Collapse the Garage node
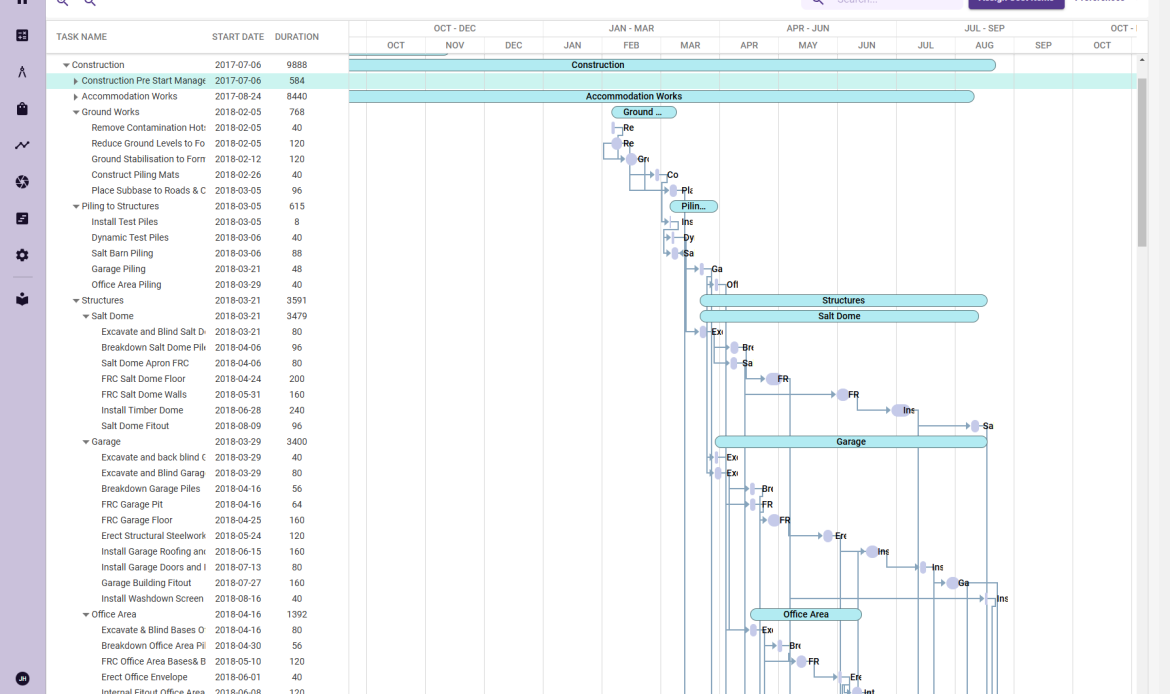 (x=85, y=442)
